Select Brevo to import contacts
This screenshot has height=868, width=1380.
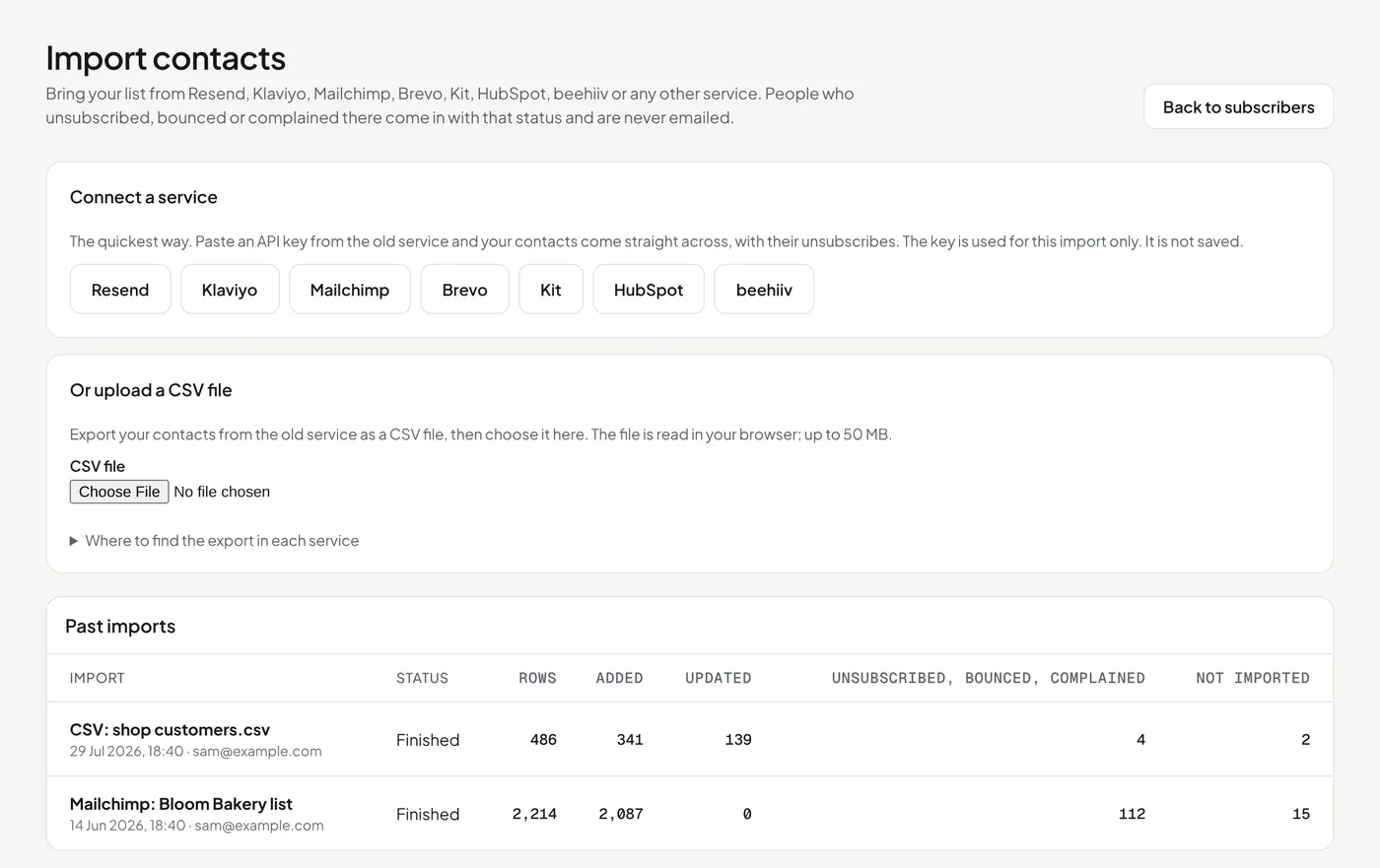click(x=465, y=290)
